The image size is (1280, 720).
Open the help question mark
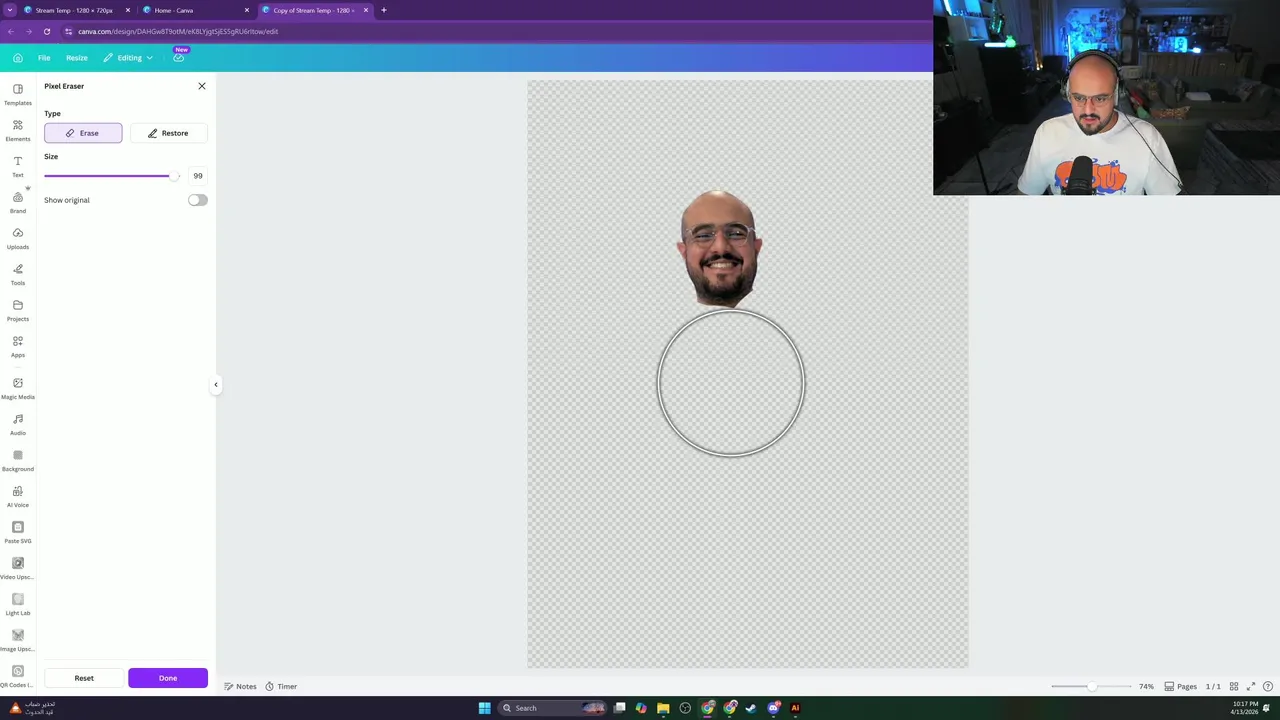[x=1268, y=686]
